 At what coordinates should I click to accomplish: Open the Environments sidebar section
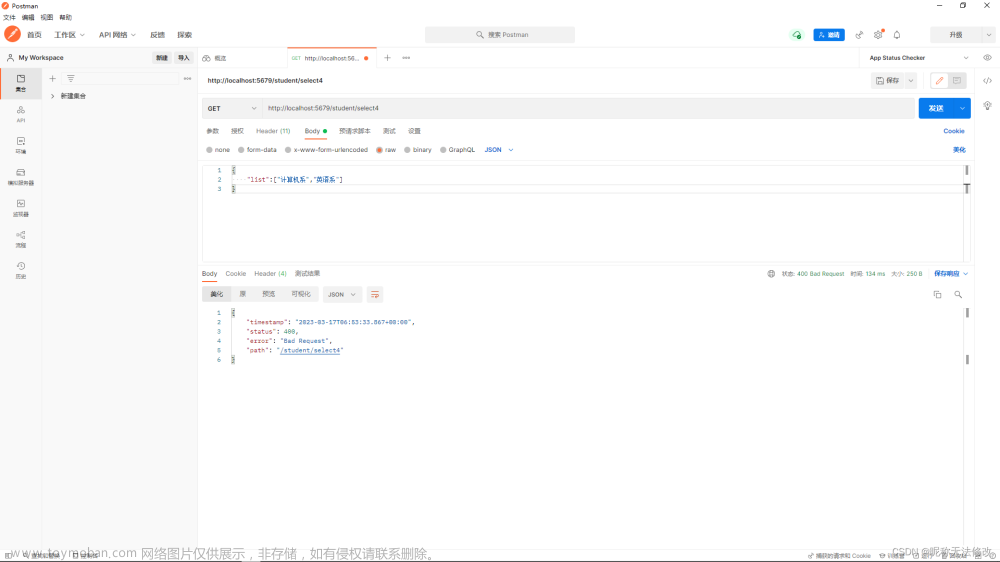tap(21, 145)
